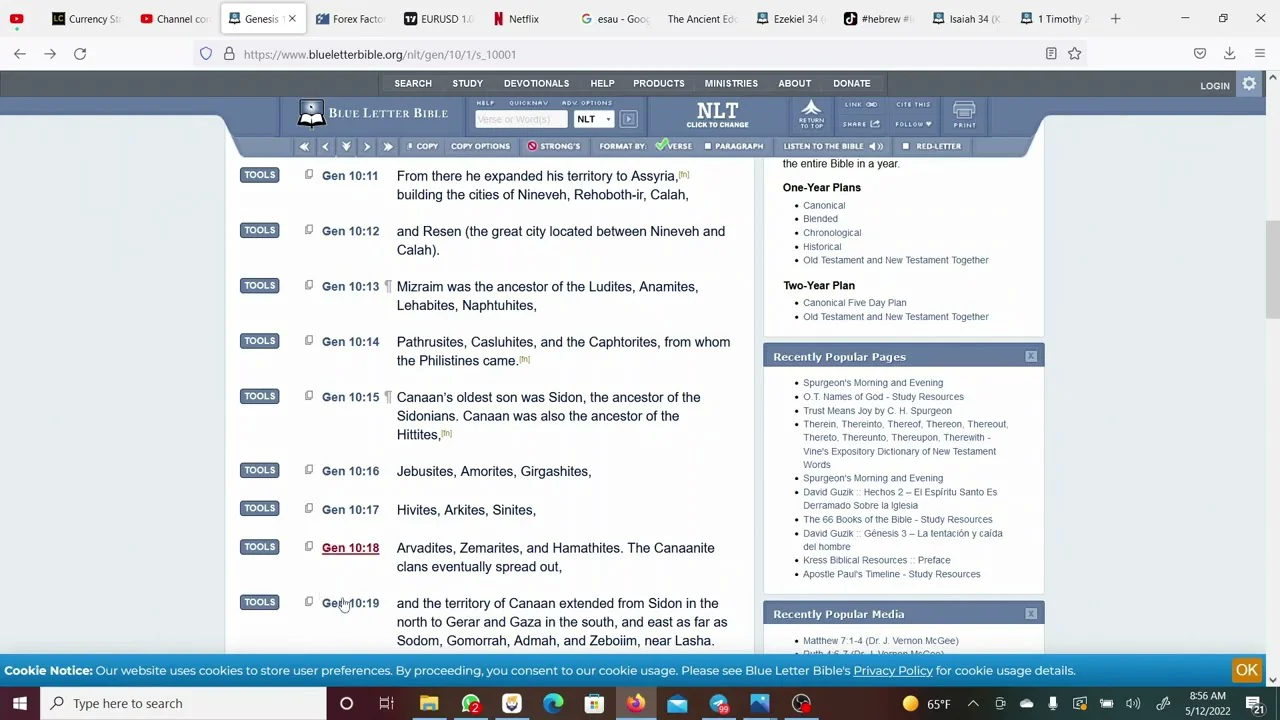1280x720 pixels.
Task: Click the Tools button for Gen 10:16
Action: 259,470
